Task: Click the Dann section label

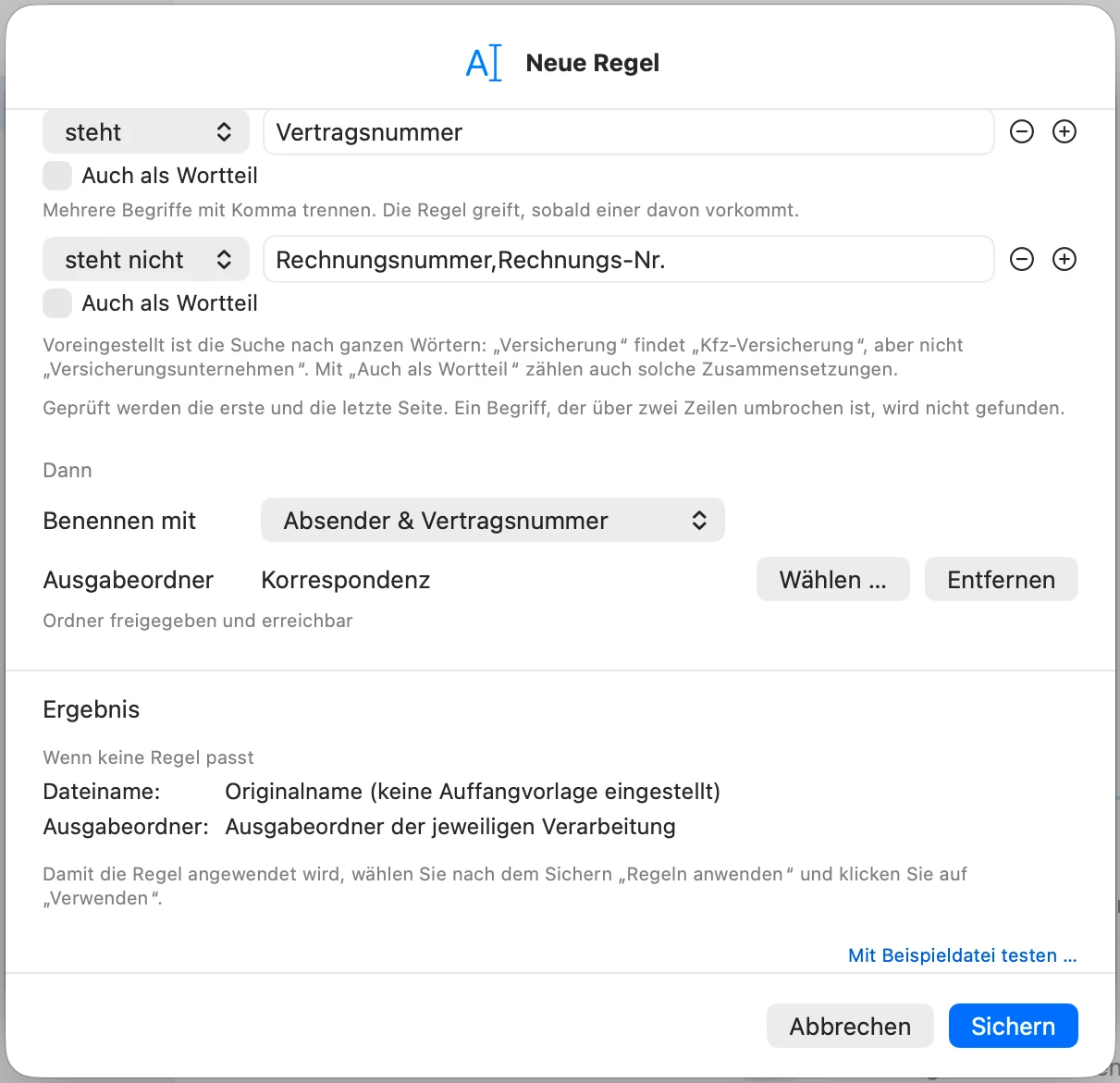Action: click(68, 470)
